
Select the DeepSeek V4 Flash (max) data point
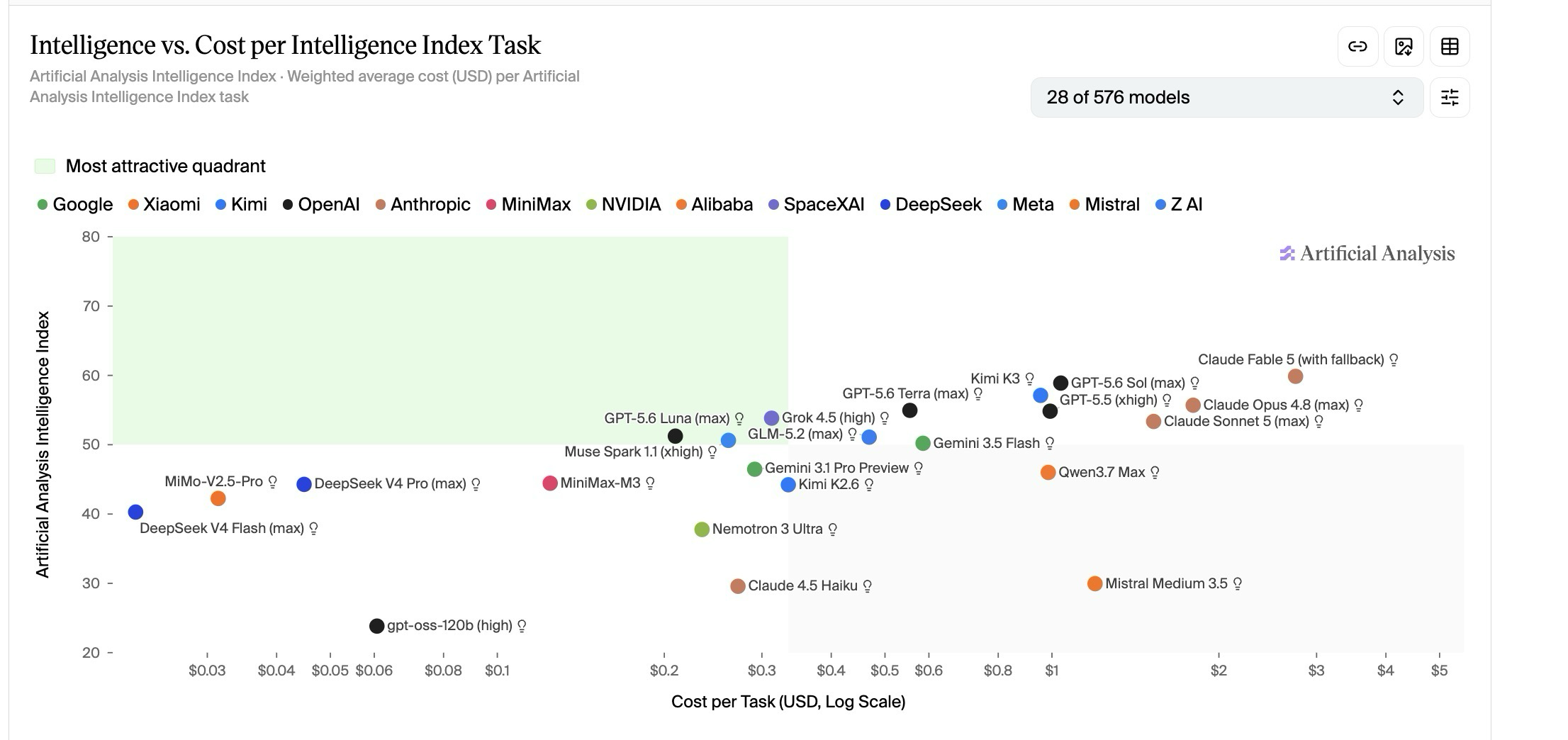(135, 512)
